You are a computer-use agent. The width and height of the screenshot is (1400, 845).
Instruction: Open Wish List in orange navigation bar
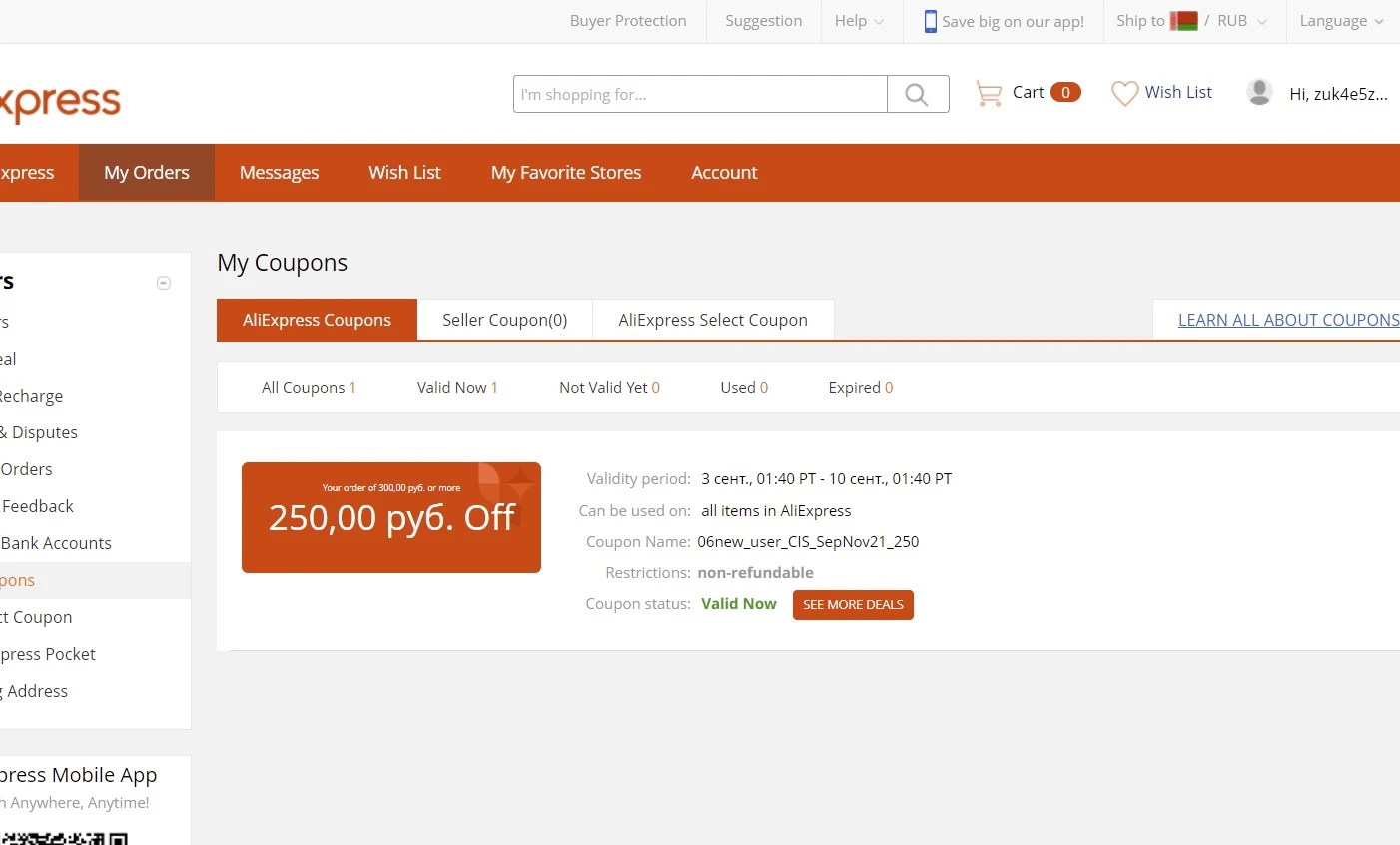point(404,172)
